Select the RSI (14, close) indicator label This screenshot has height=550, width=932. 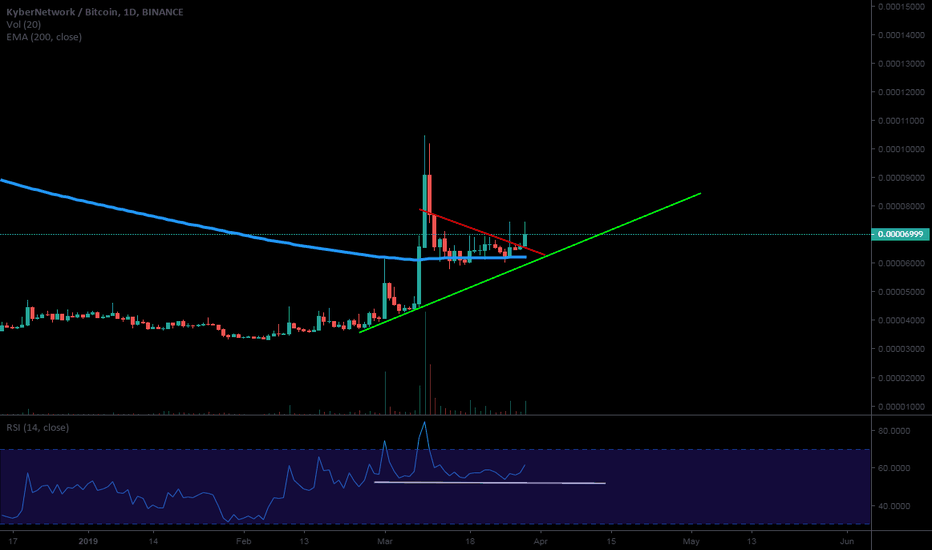pos(37,428)
